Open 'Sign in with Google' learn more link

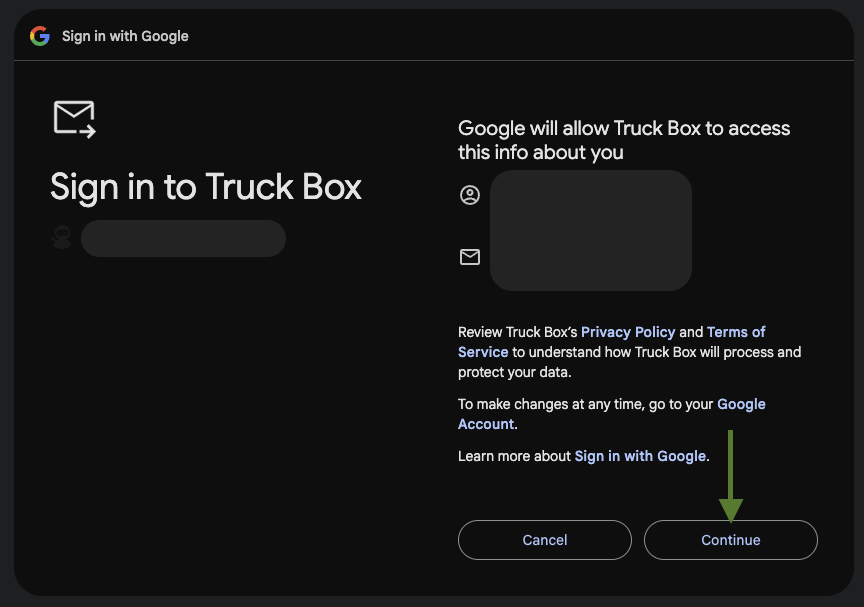[x=640, y=456]
